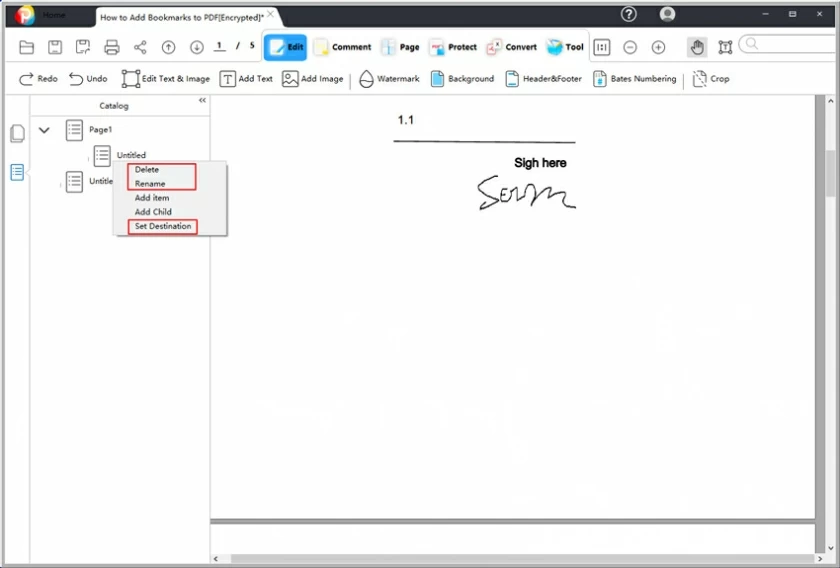
Task: Show the page thumbnails sidebar panel
Action: (17, 133)
